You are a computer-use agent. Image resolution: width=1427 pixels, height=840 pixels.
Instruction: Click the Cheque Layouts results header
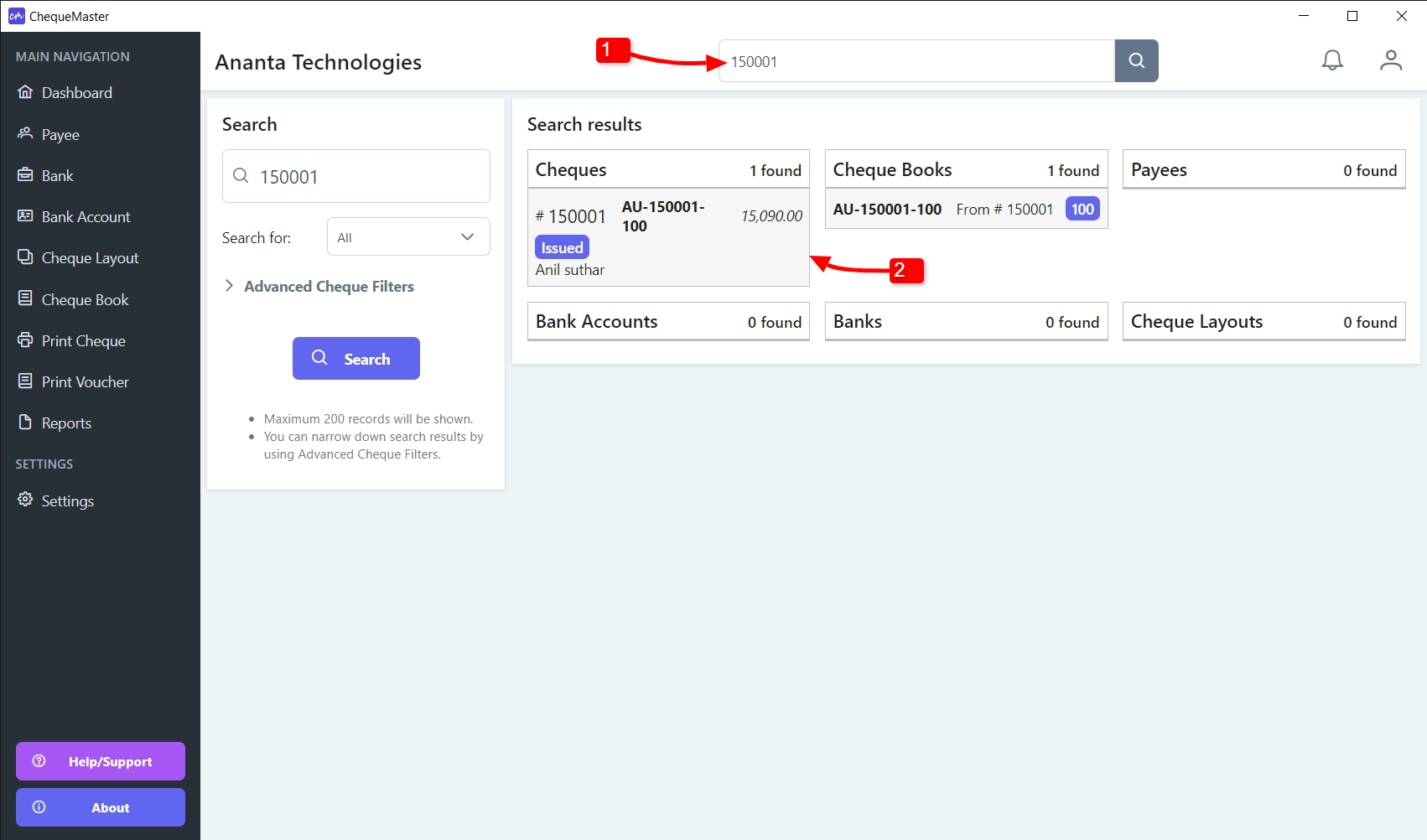(x=1264, y=322)
